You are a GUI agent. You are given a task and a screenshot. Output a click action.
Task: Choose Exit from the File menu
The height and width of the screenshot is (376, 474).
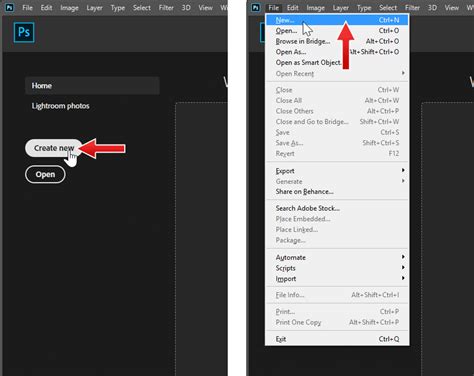(337, 339)
